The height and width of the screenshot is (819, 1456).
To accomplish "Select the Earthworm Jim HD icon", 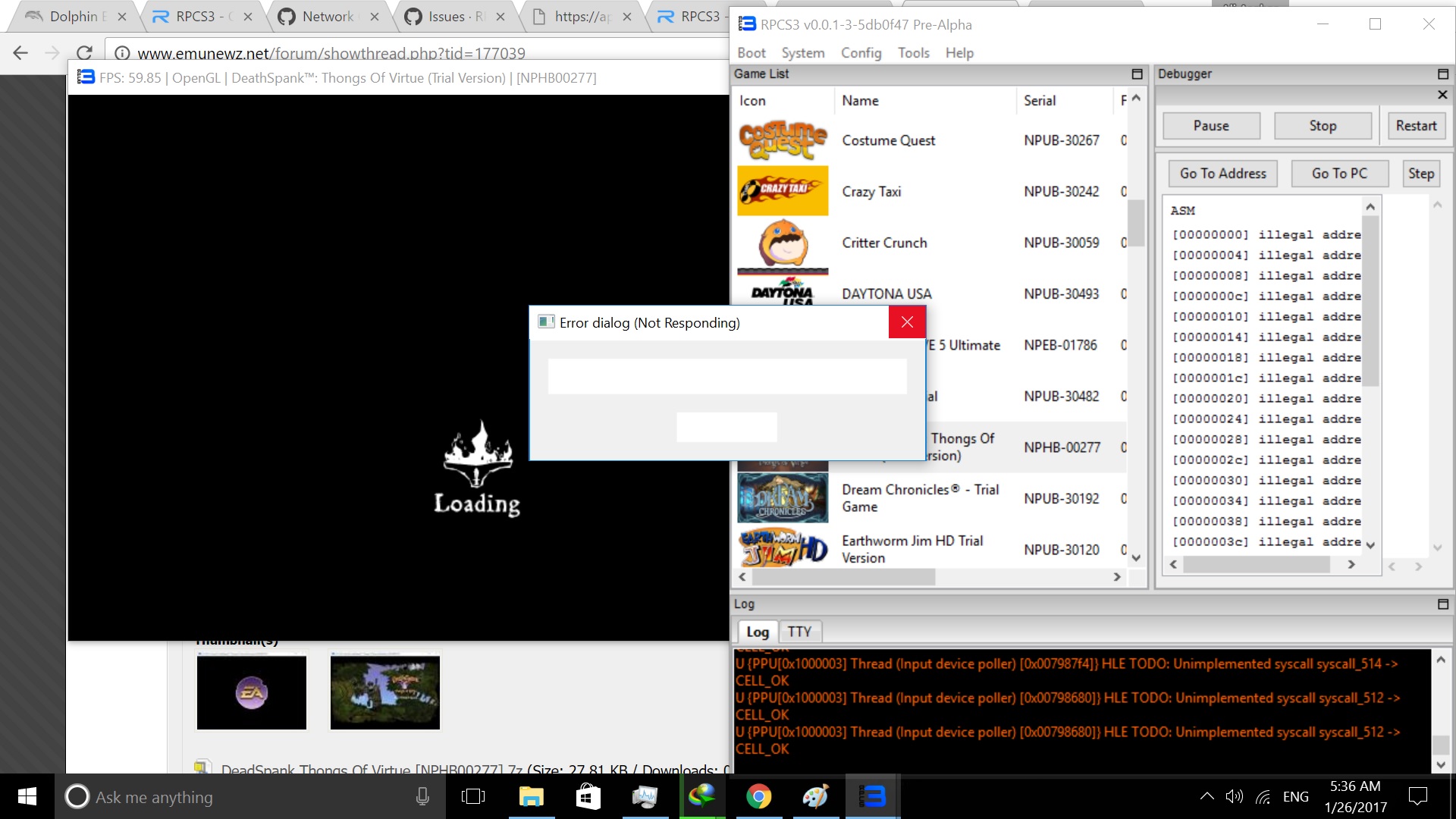I will point(783,548).
